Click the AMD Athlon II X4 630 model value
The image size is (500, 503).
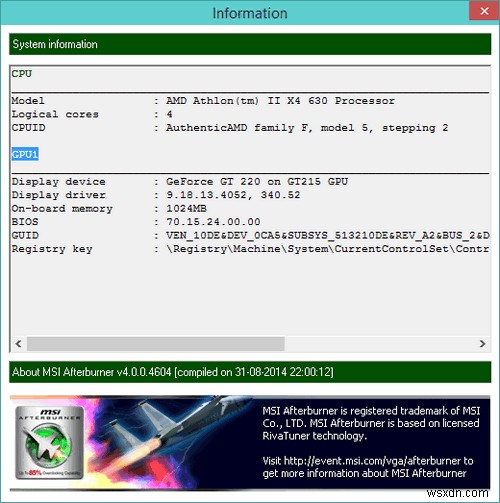(x=280, y=101)
